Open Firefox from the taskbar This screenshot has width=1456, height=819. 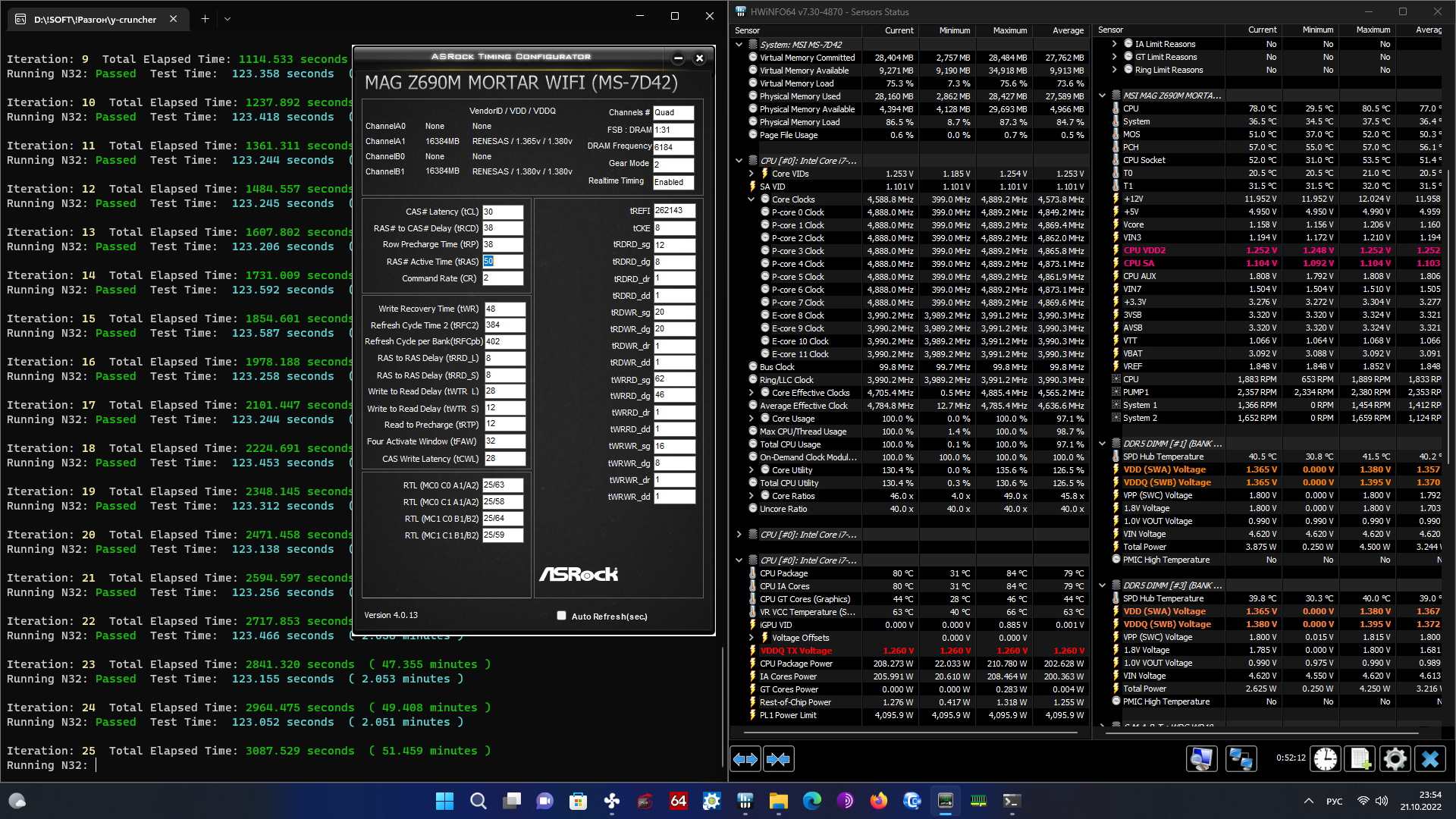pyautogui.click(x=878, y=801)
